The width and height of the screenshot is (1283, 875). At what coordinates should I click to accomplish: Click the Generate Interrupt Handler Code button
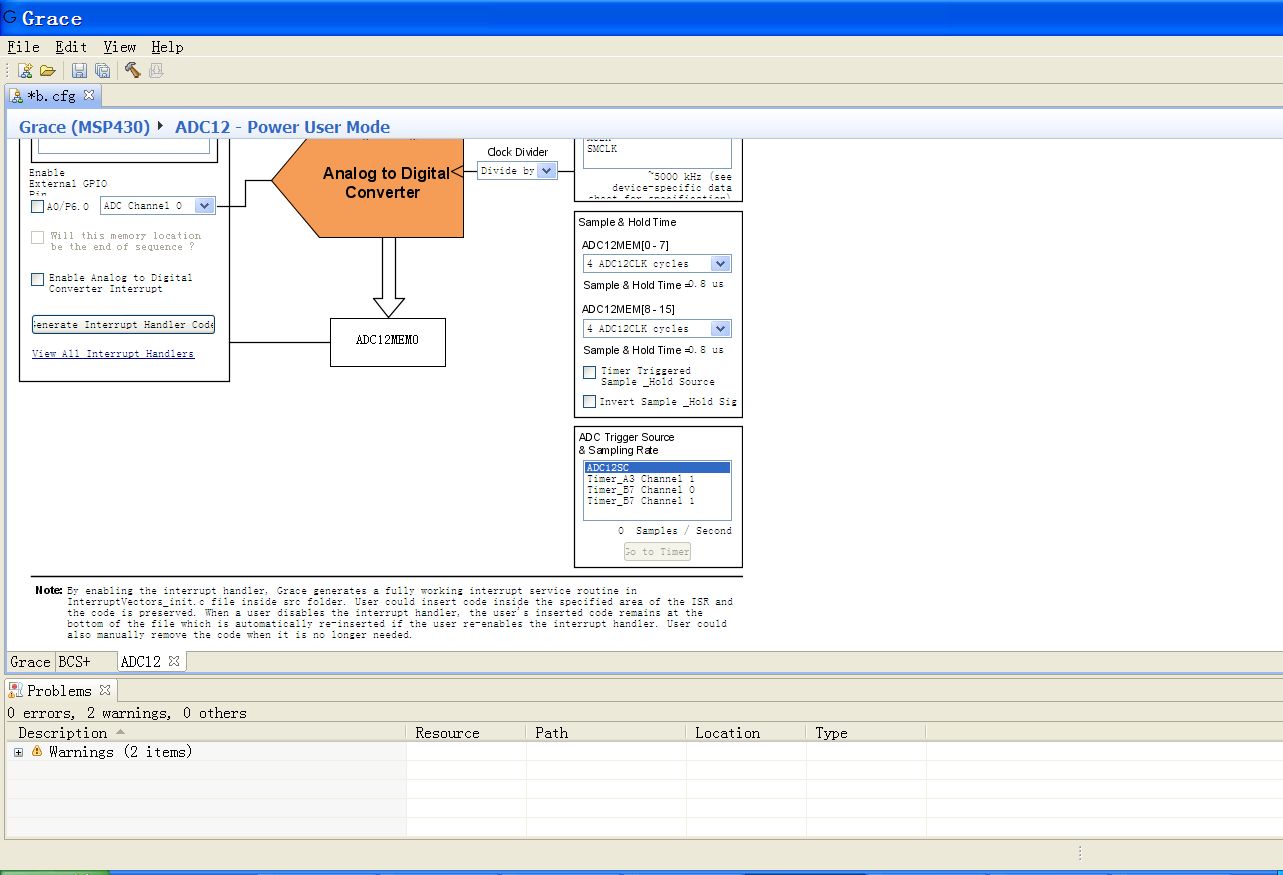coord(123,325)
